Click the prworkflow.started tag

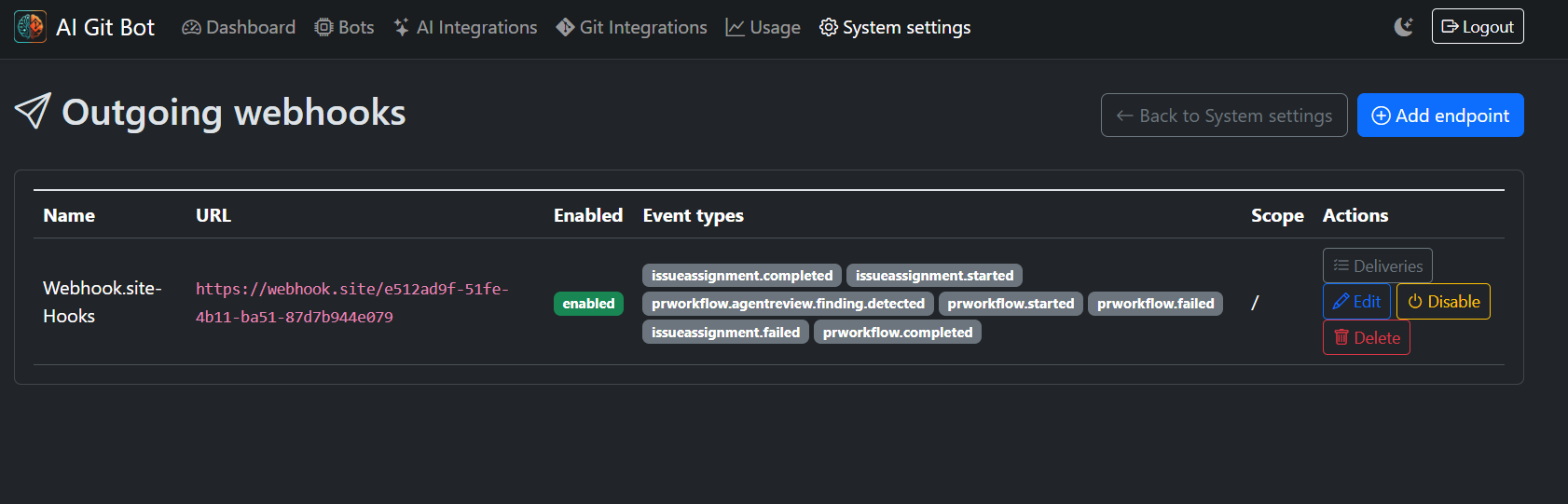pos(1011,304)
